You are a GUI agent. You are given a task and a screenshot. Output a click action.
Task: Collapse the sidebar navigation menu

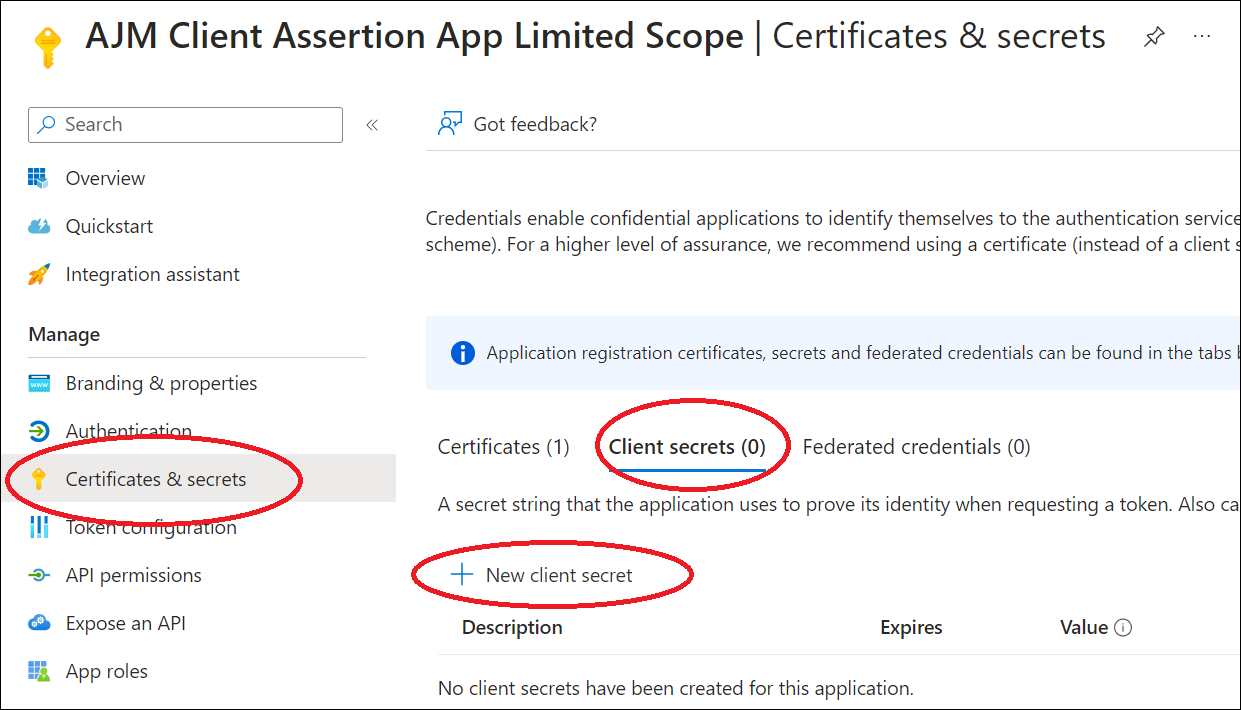click(x=372, y=125)
